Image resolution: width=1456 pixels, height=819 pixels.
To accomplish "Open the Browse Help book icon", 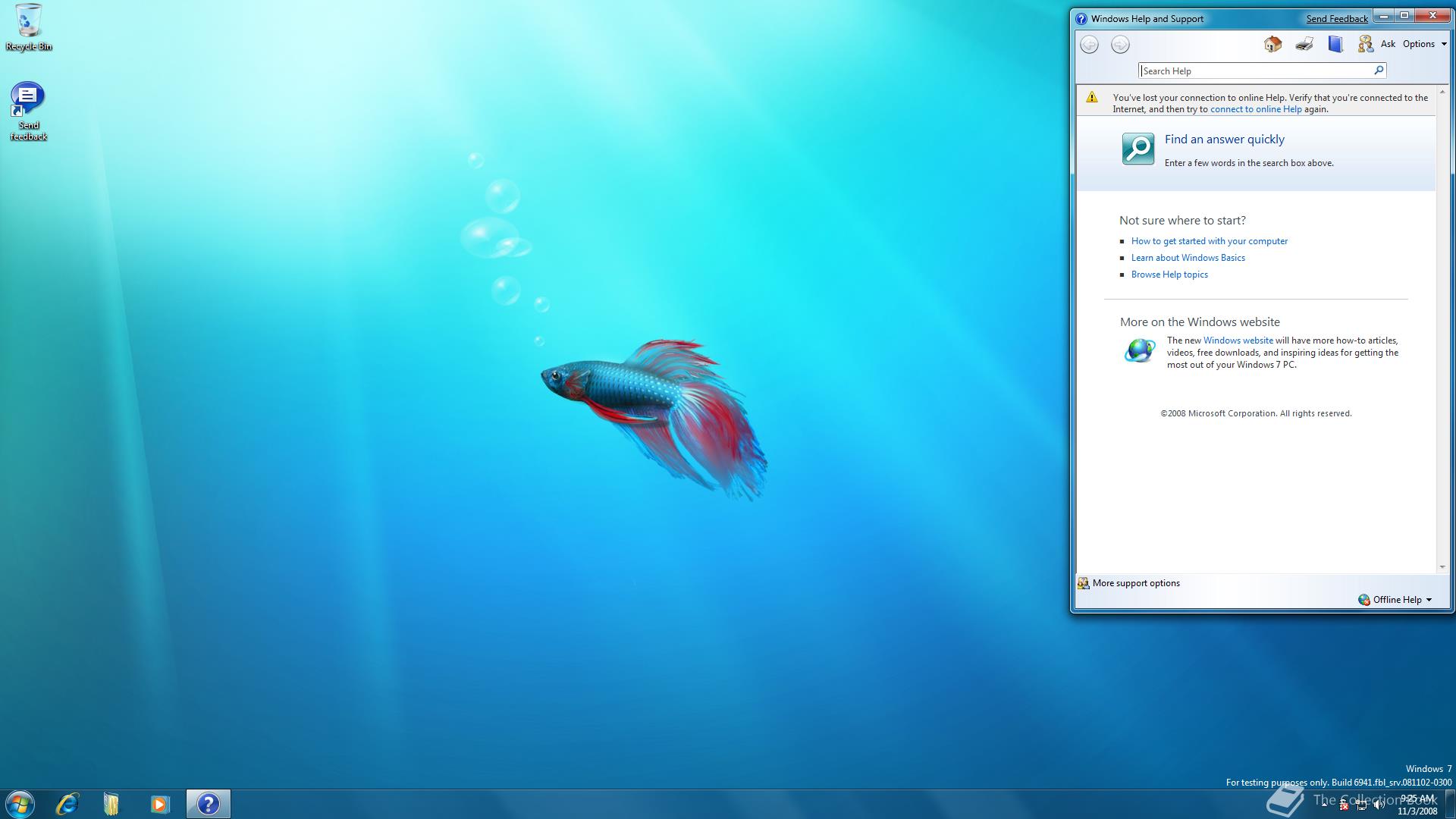I will pos(1335,44).
